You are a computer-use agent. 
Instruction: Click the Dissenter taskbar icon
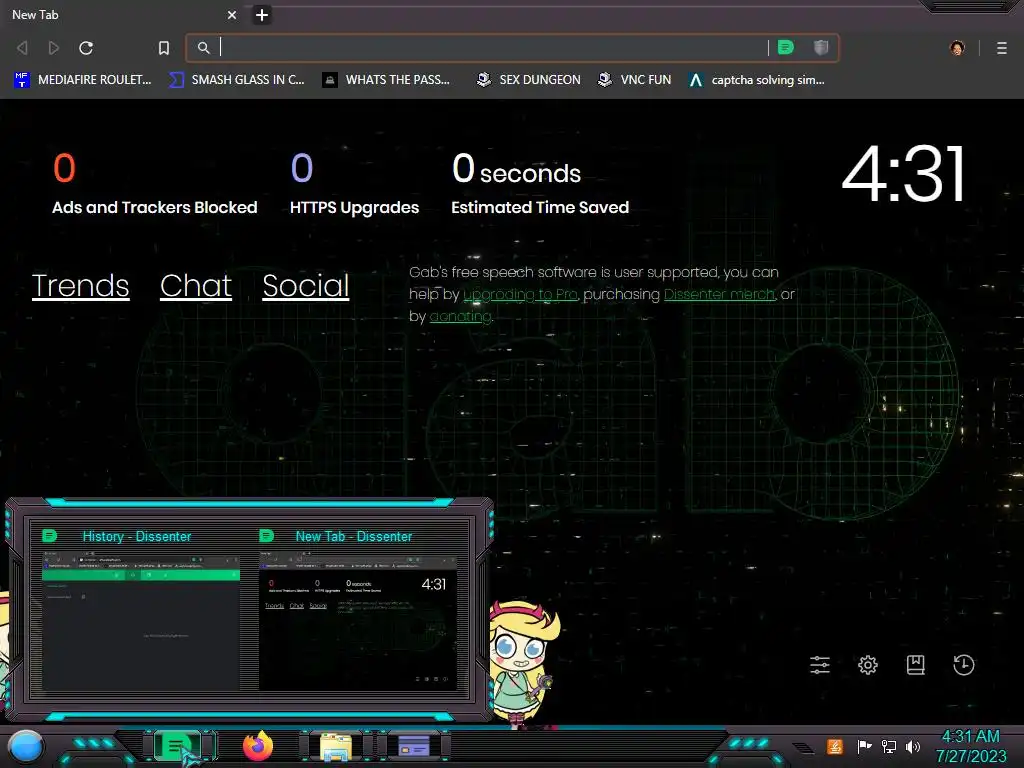pyautogui.click(x=177, y=746)
